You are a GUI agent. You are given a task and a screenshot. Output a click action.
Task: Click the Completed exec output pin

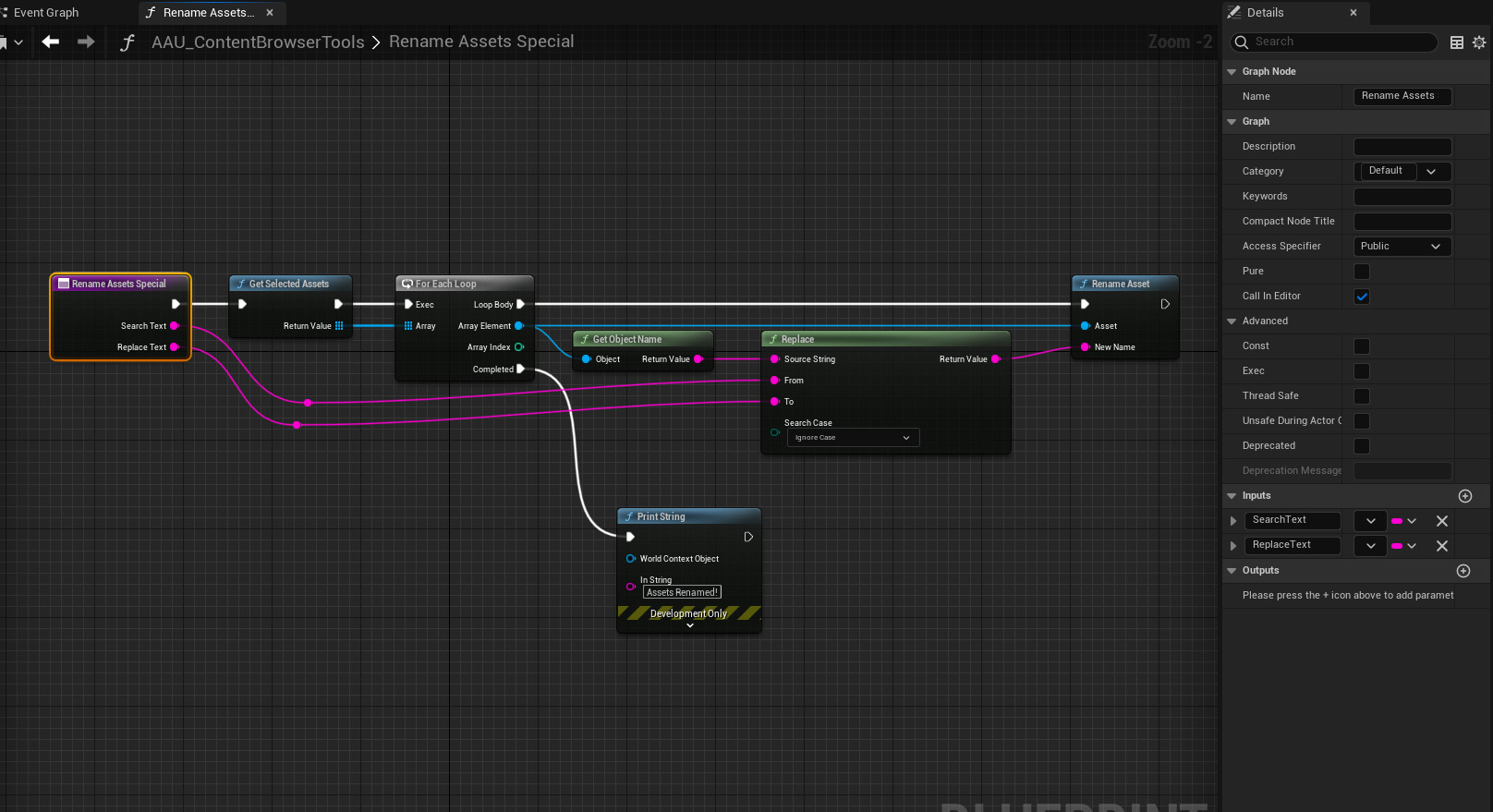(521, 369)
